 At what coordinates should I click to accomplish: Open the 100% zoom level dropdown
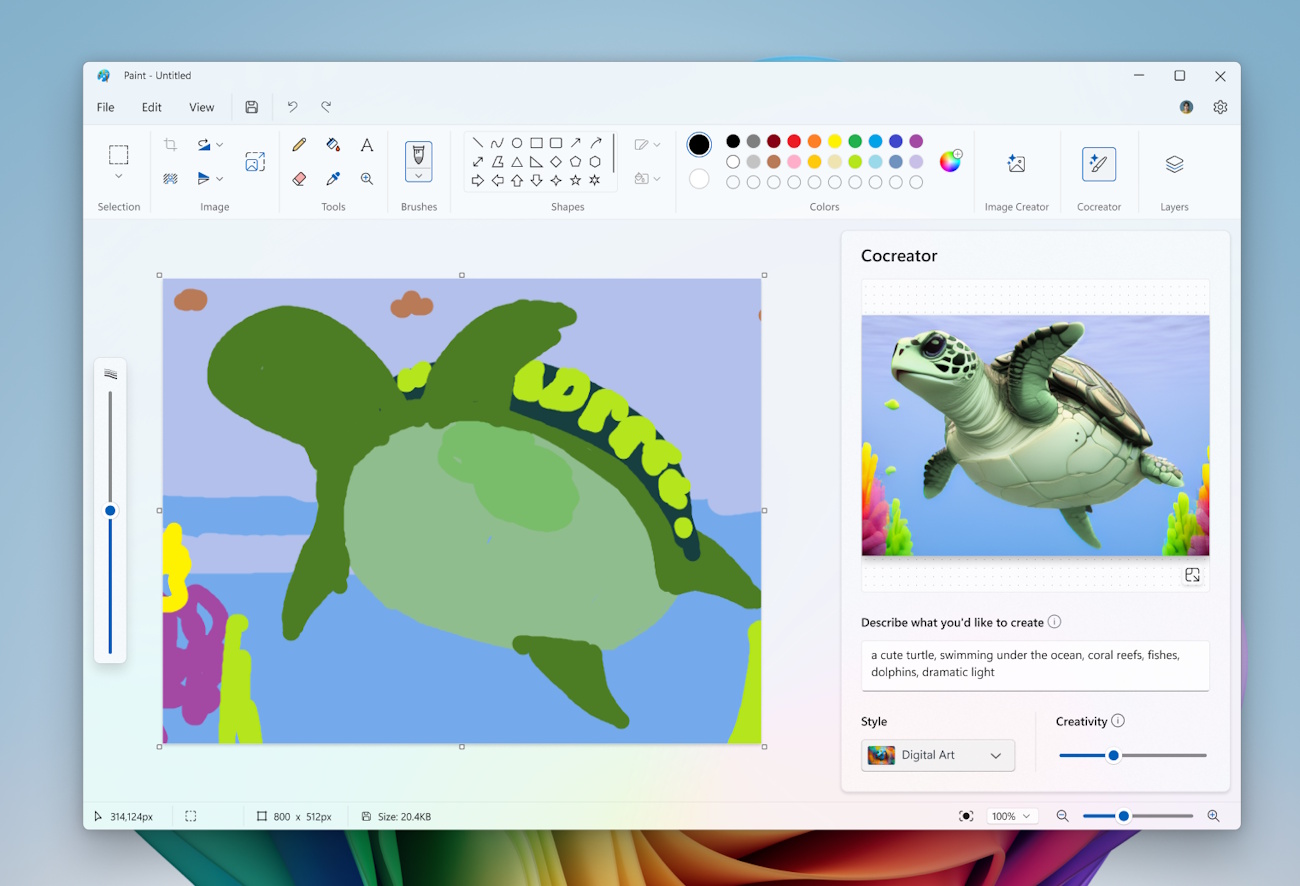[1012, 816]
